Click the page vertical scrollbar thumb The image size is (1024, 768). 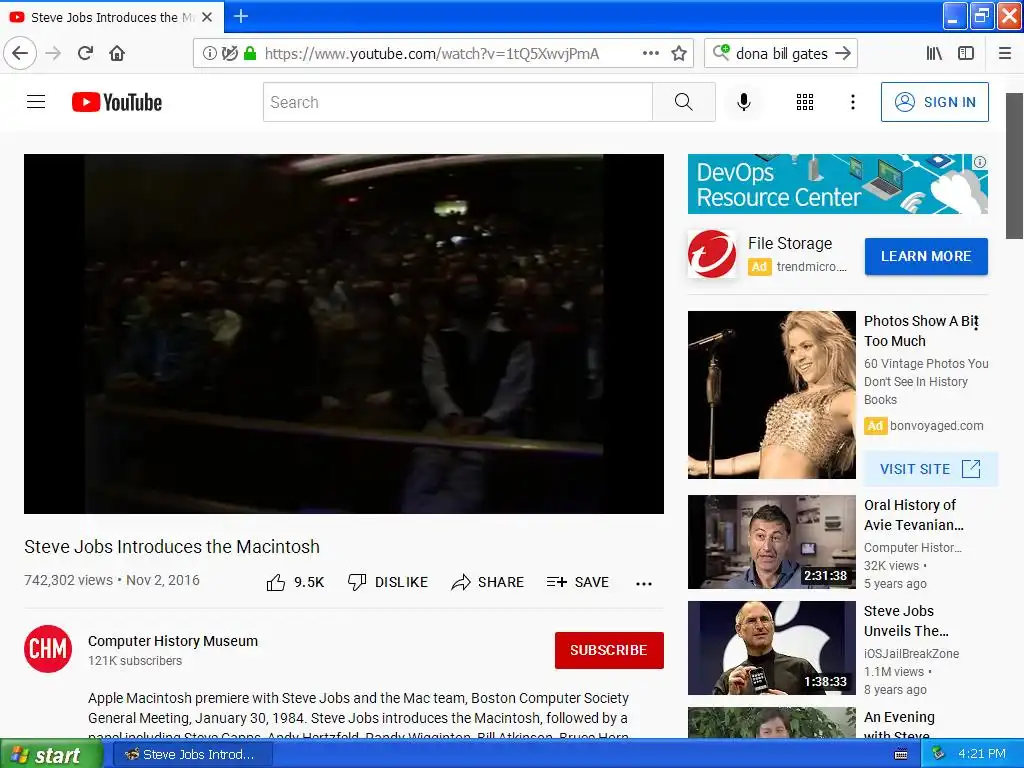[x=1014, y=166]
